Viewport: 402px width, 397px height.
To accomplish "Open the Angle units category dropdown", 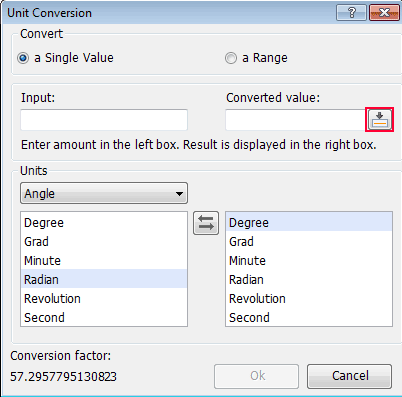I will [104, 193].
